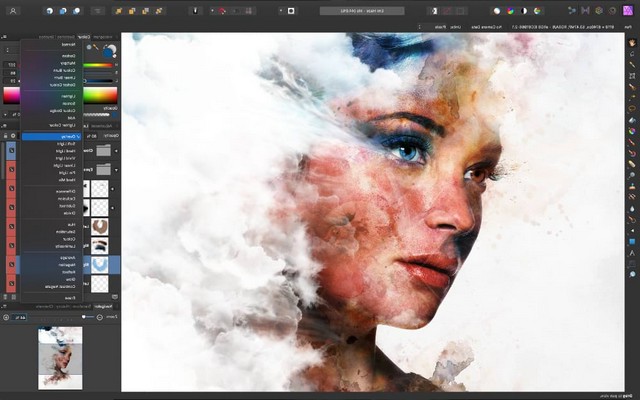Click the Navigator zoom in plus button
Viewport: 640px width, 400px height.
[6, 317]
